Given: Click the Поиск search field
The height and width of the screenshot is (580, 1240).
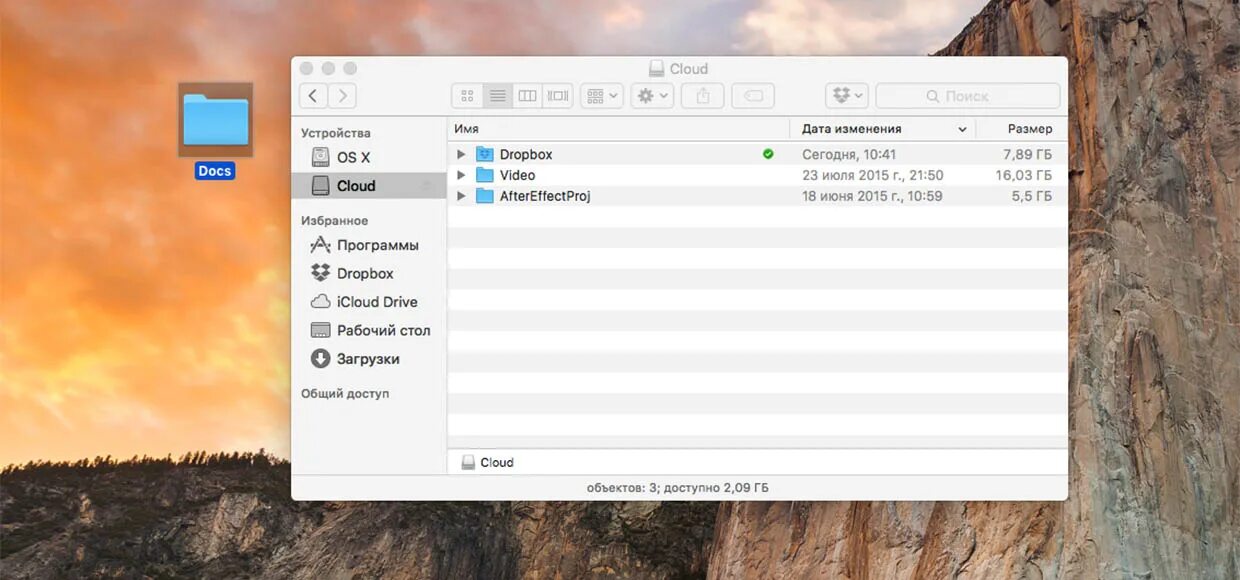Looking at the screenshot, I should tap(968, 96).
